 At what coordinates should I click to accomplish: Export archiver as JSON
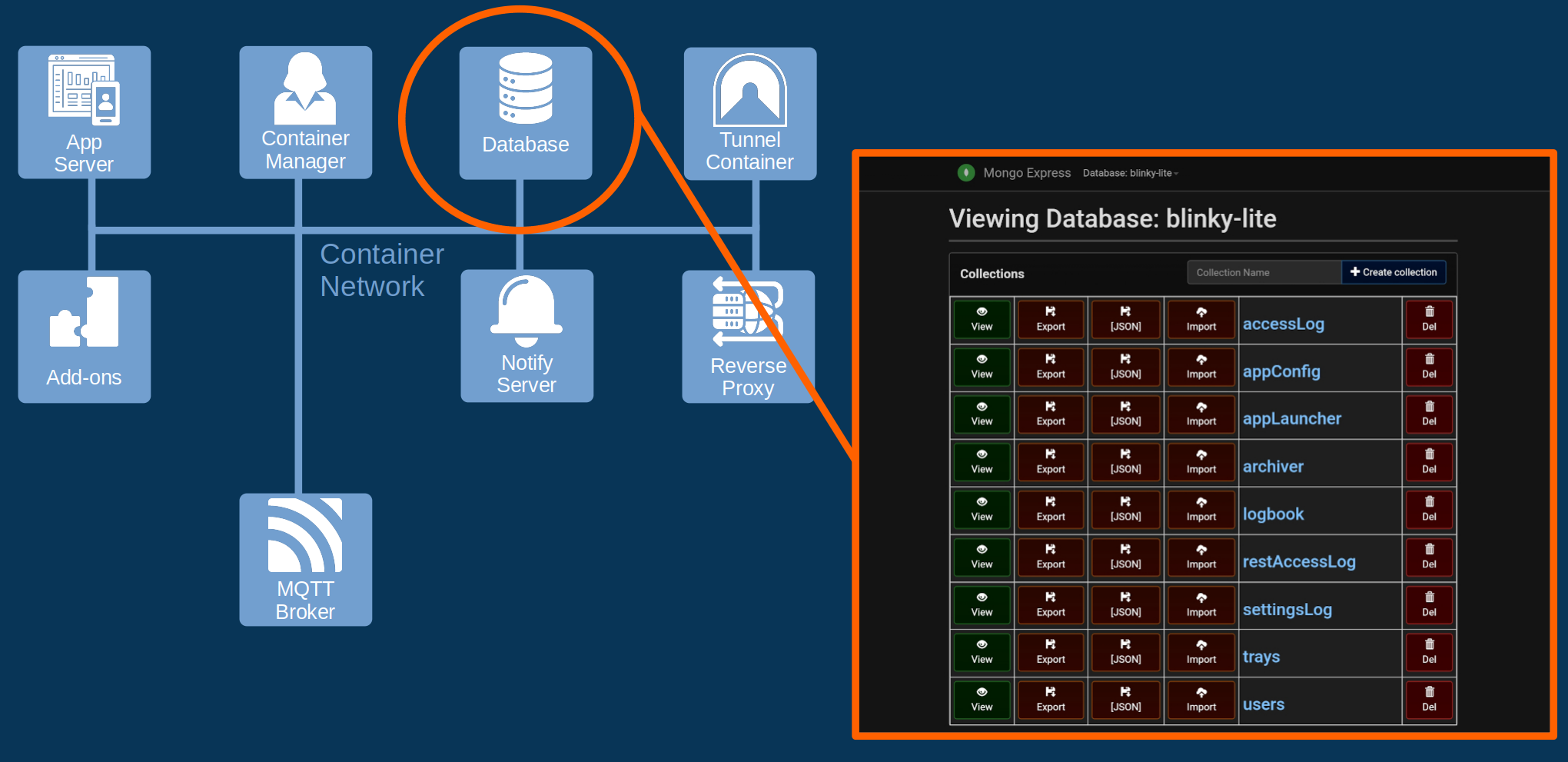coord(1125,463)
